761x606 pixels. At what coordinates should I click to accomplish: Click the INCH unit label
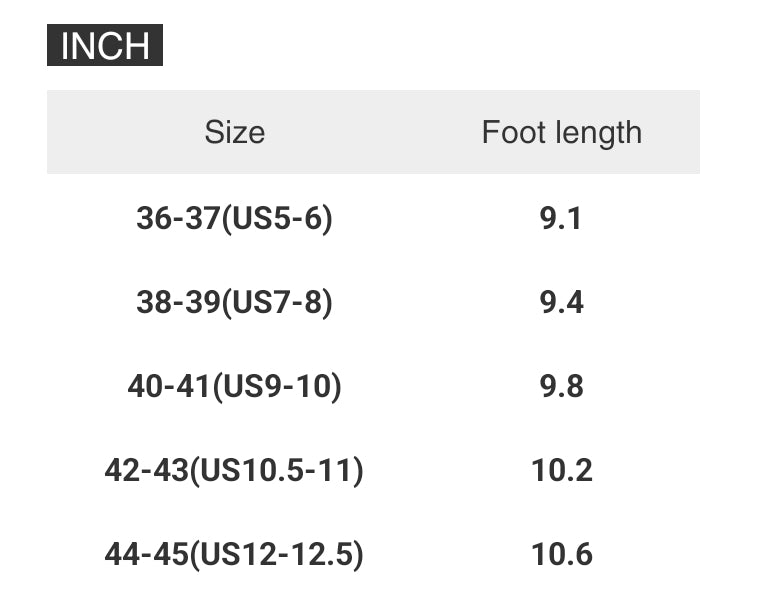(x=105, y=46)
